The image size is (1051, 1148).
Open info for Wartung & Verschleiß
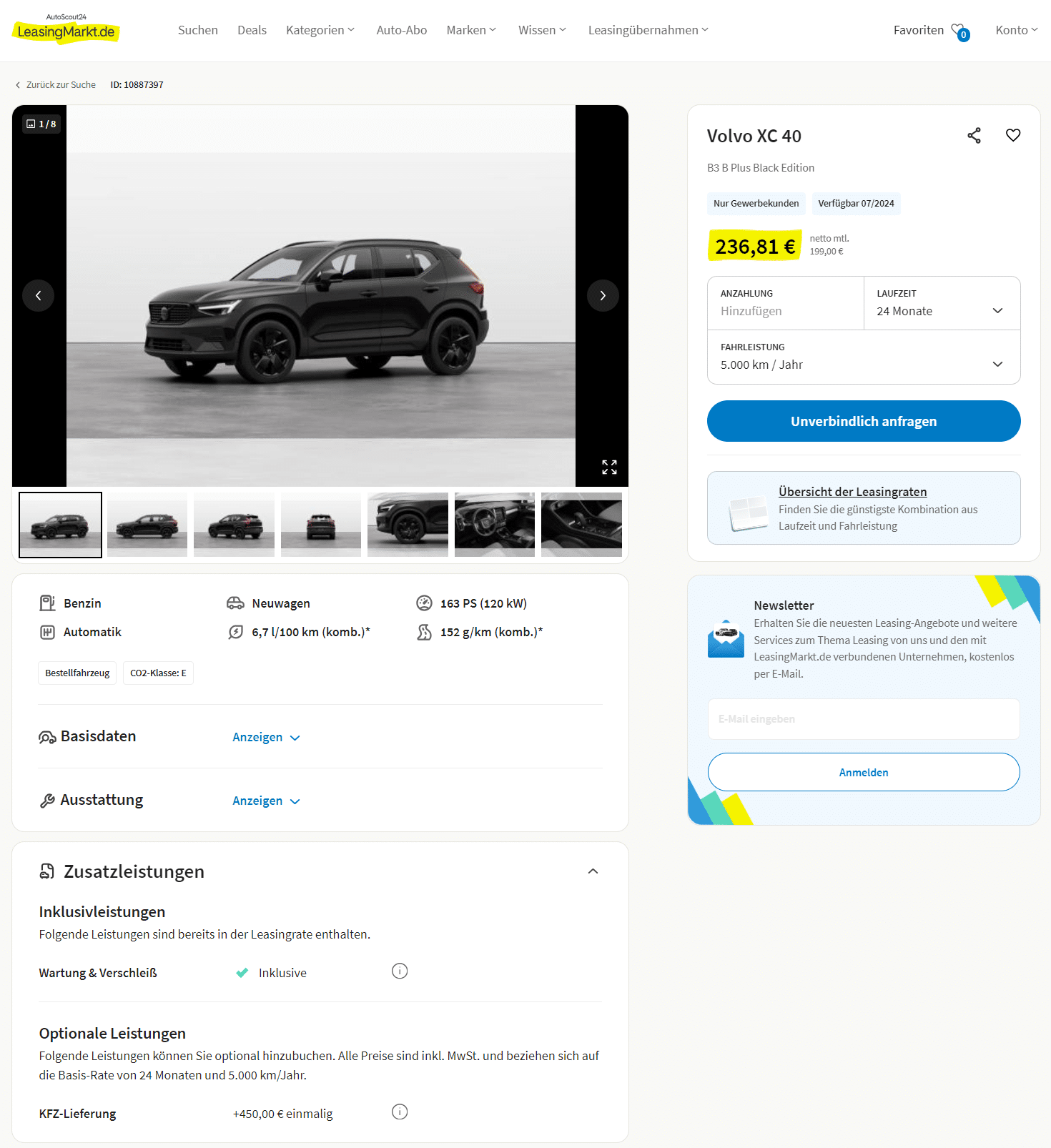pyautogui.click(x=400, y=971)
